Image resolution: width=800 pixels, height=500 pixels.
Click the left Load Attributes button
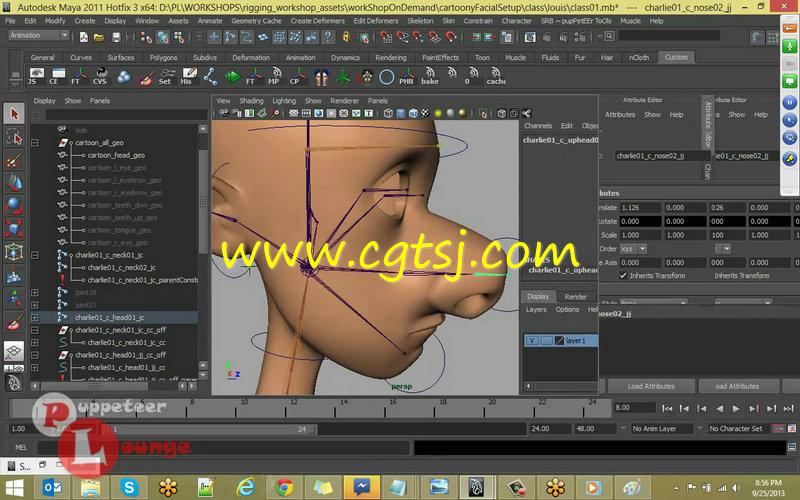point(651,386)
